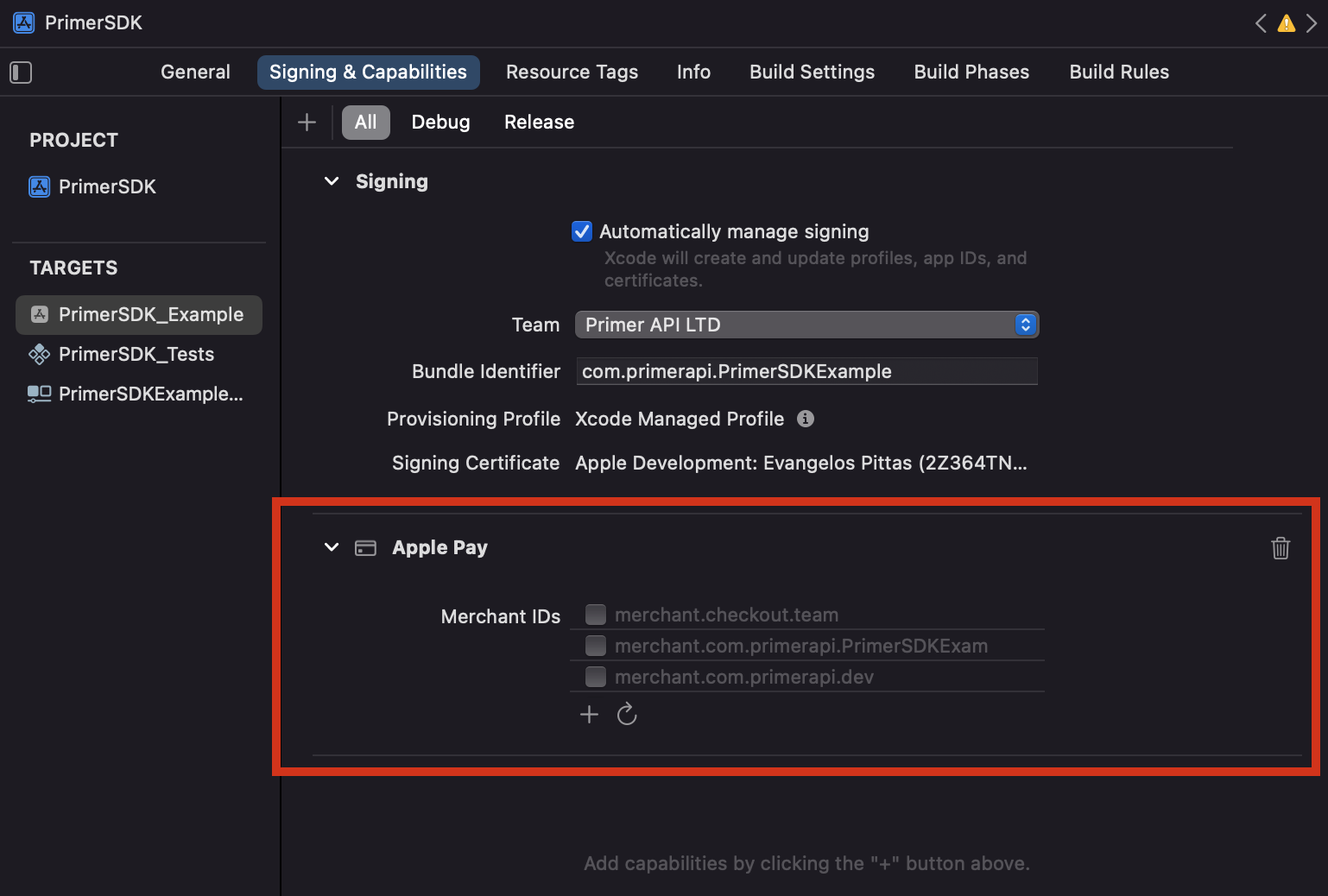Enable the merchant.checkout.team checkbox
The height and width of the screenshot is (896, 1328).
point(595,614)
